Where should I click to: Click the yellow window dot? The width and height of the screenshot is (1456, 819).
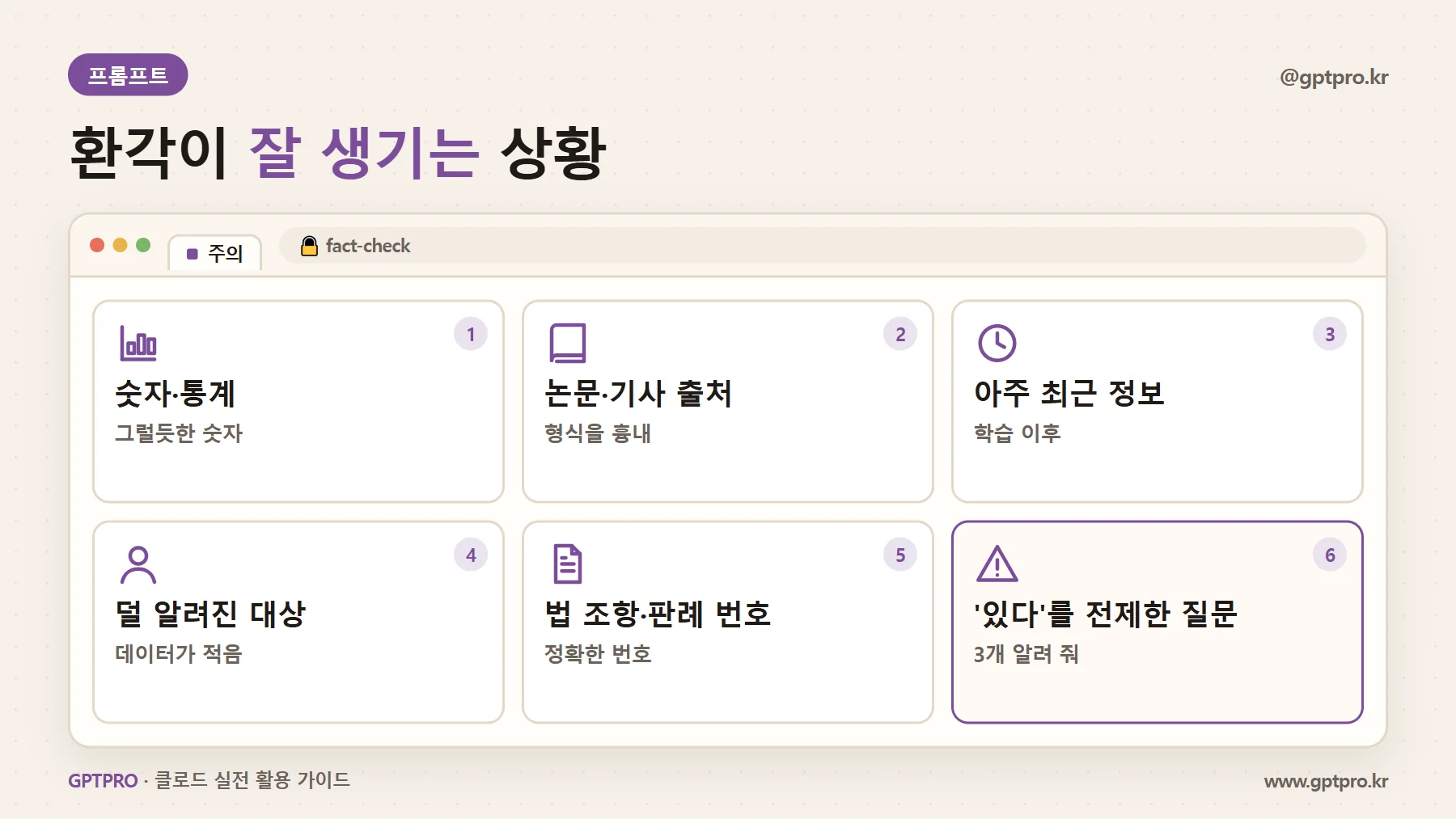pos(120,245)
